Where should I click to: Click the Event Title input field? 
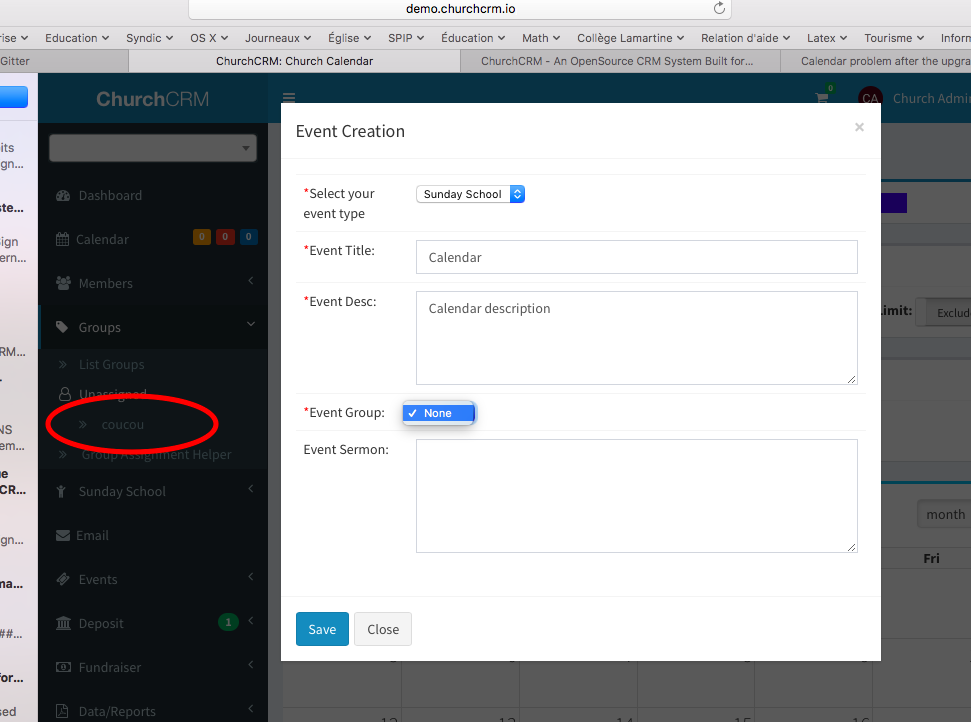pyautogui.click(x=637, y=257)
